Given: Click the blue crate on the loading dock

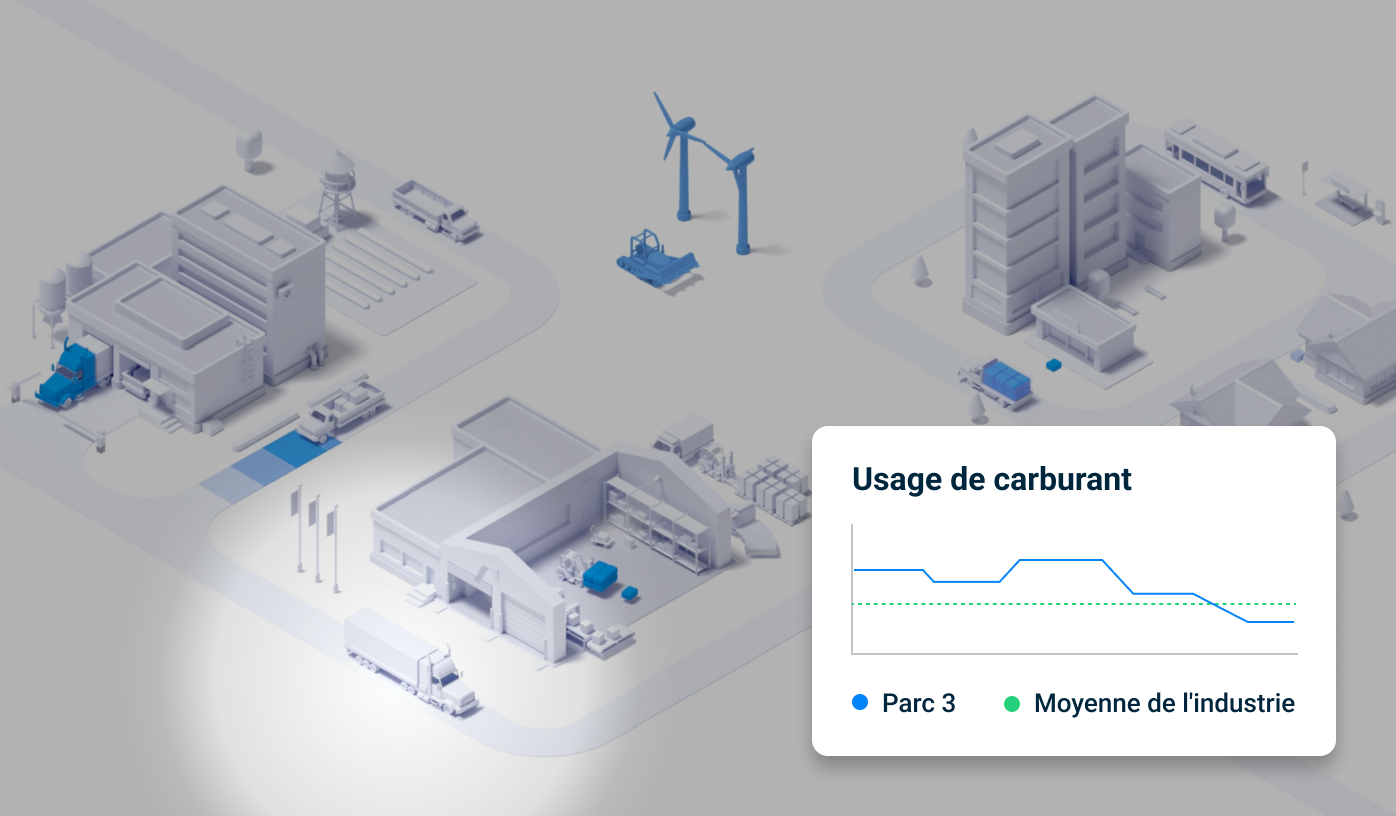Looking at the screenshot, I should point(1053,366).
